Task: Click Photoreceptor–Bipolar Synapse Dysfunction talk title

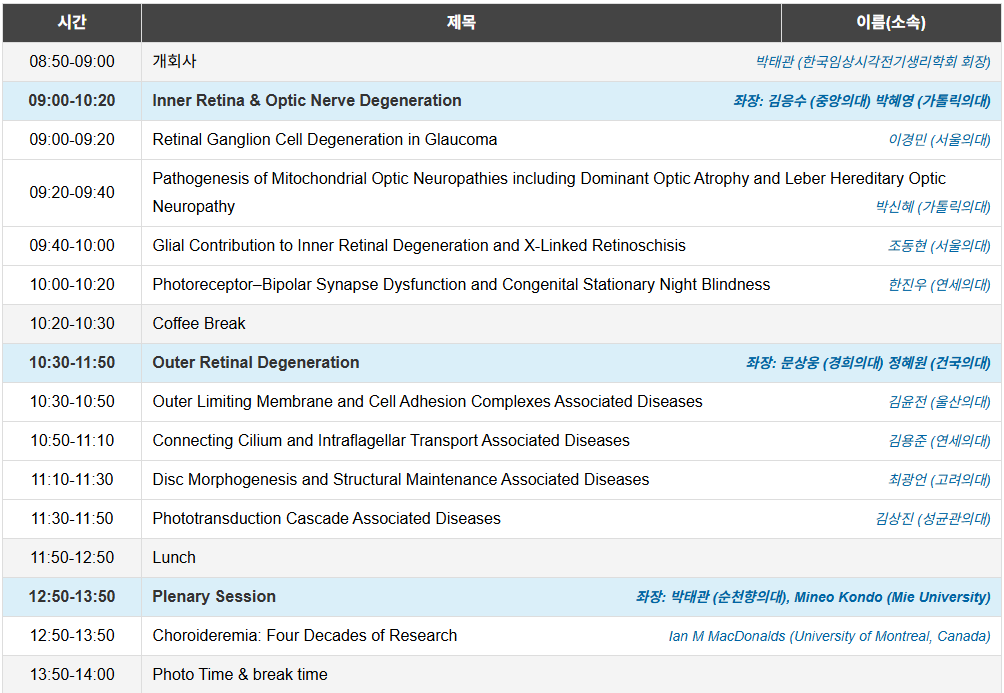Action: pos(460,284)
